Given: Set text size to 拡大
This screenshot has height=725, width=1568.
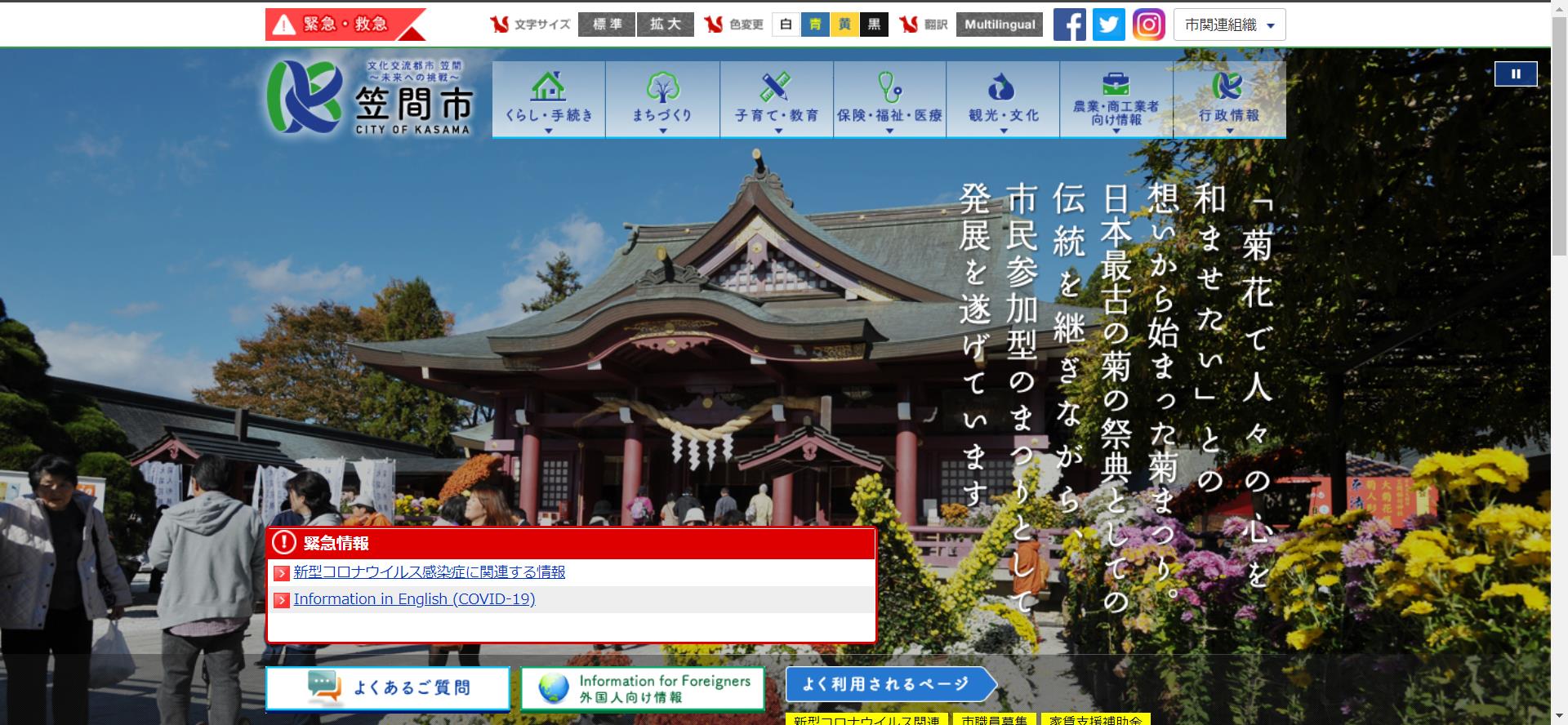Looking at the screenshot, I should 666,24.
